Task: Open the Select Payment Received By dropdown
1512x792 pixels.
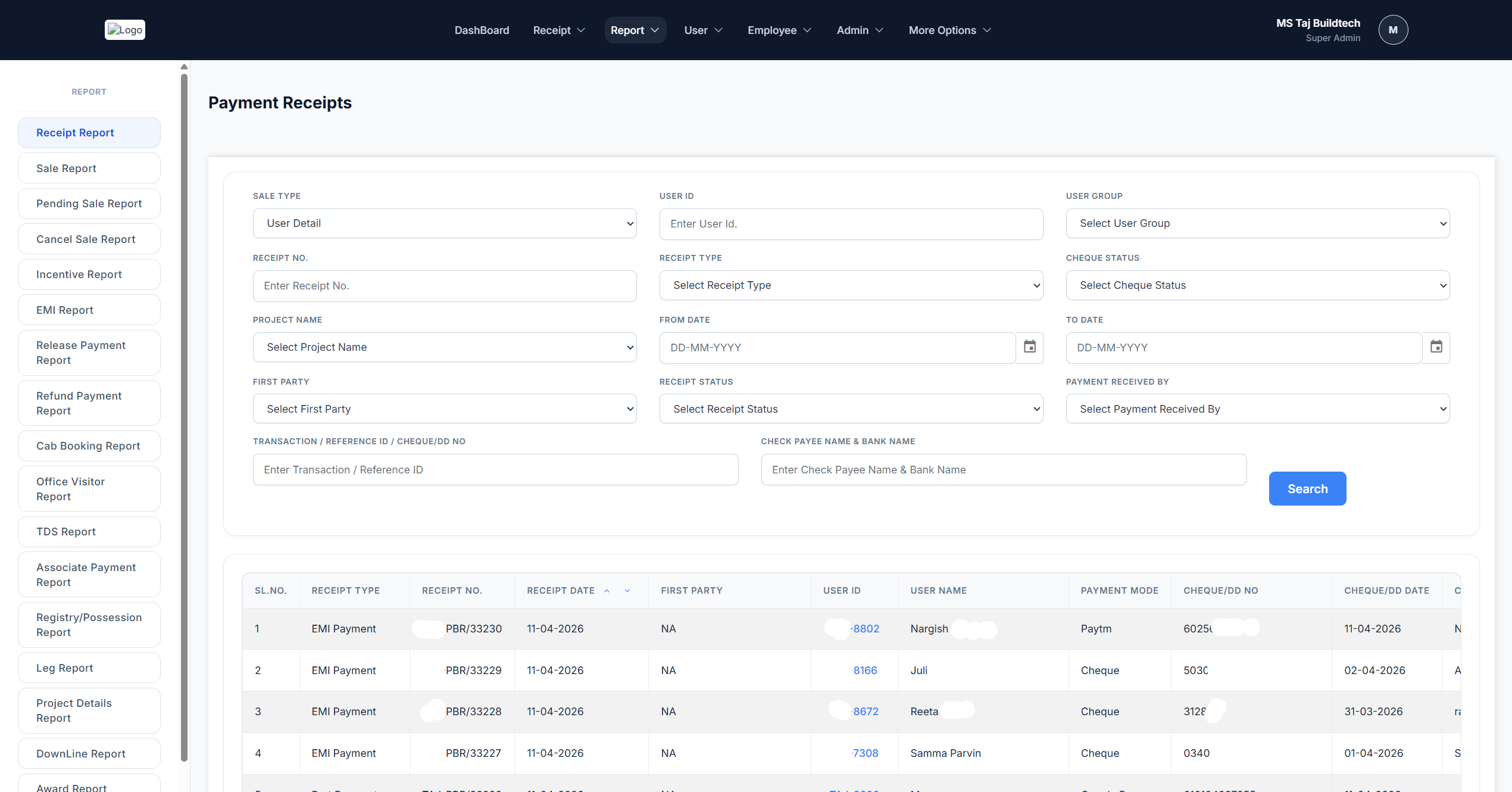Action: pos(1257,409)
